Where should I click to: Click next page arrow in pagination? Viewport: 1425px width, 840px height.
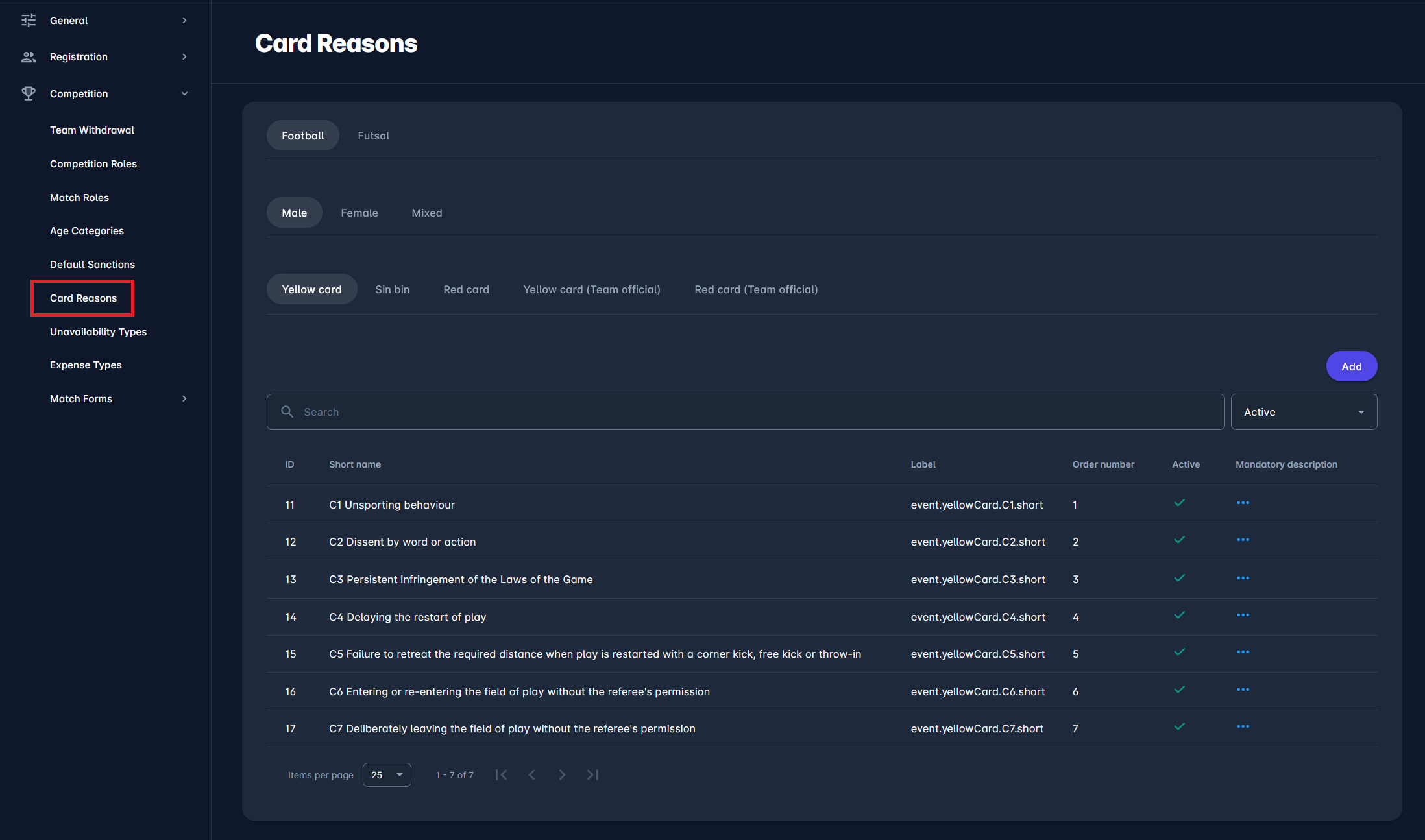(562, 775)
